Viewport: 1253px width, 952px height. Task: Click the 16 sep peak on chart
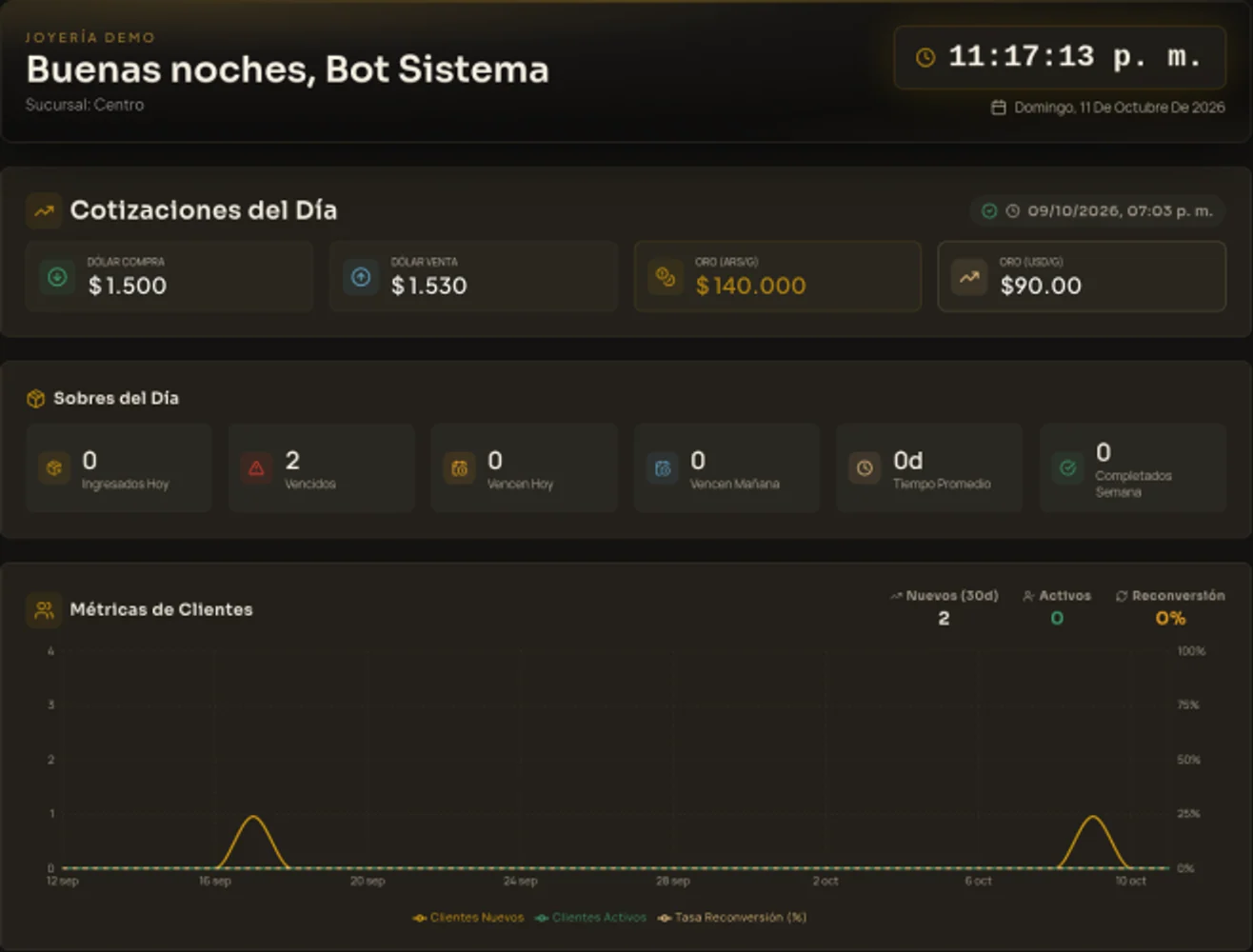point(253,817)
